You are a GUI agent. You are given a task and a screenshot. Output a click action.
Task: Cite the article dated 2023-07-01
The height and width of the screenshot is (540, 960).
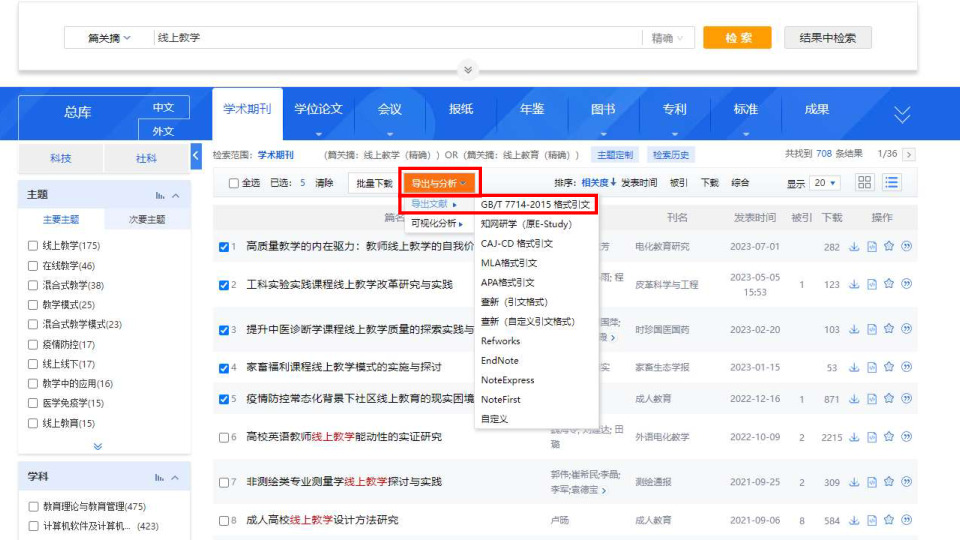point(907,246)
